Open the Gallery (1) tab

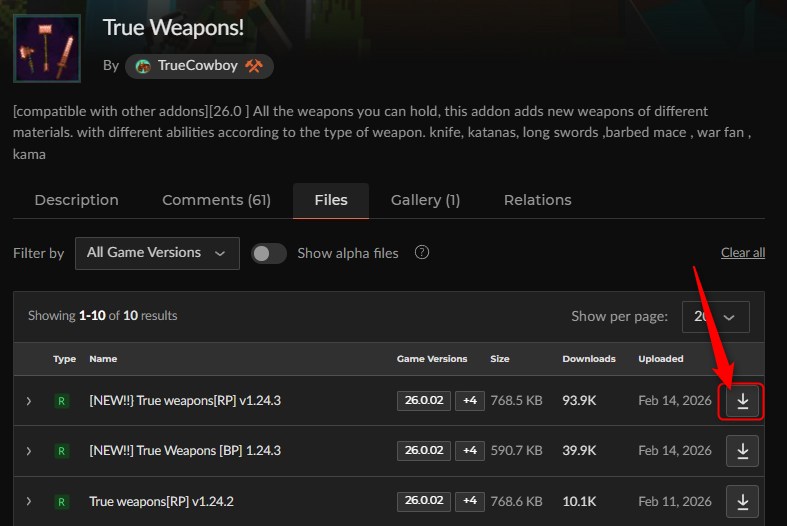(x=425, y=200)
